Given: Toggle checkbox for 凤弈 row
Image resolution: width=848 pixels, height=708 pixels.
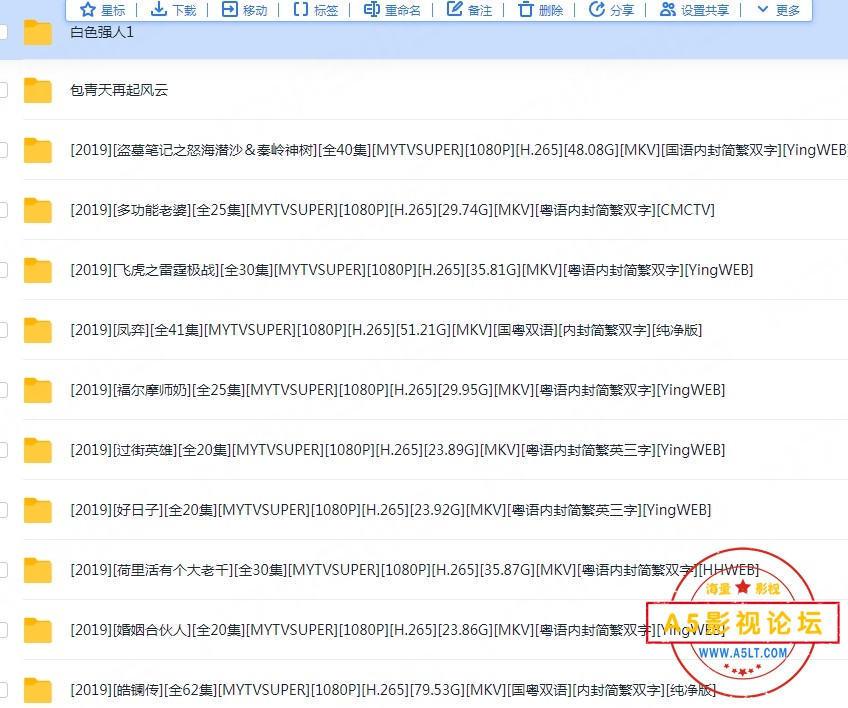Looking at the screenshot, I should tap(3, 330).
